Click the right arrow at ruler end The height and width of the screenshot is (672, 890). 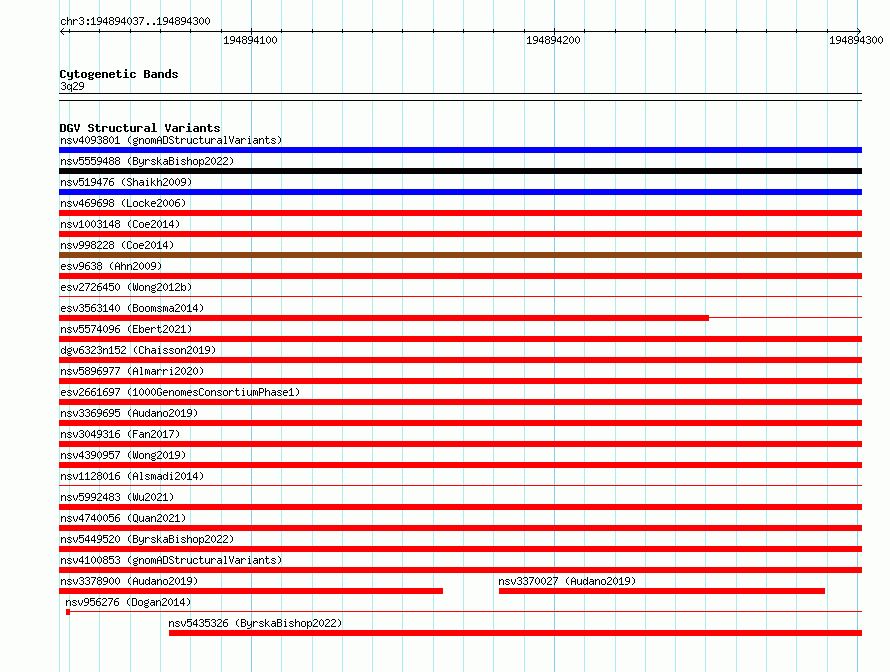858,32
